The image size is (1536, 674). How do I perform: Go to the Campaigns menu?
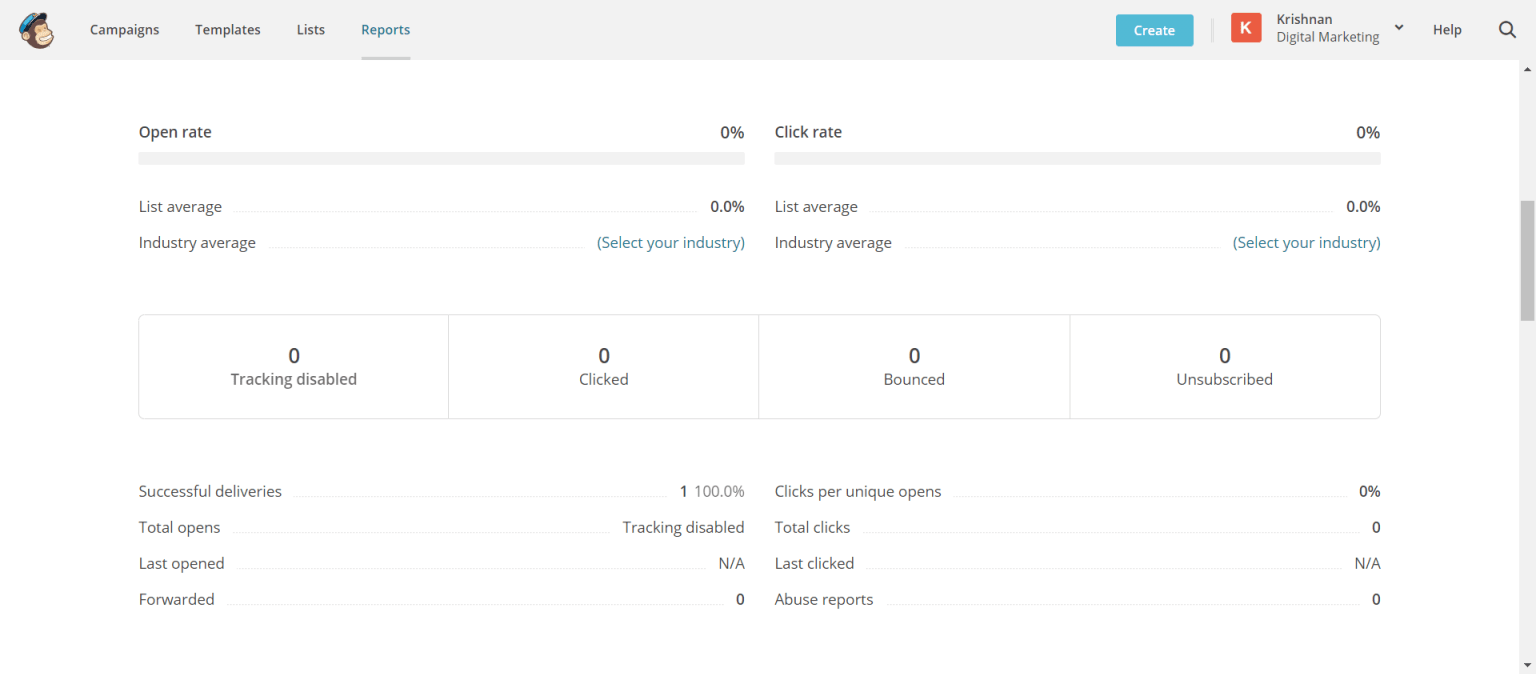(x=124, y=30)
